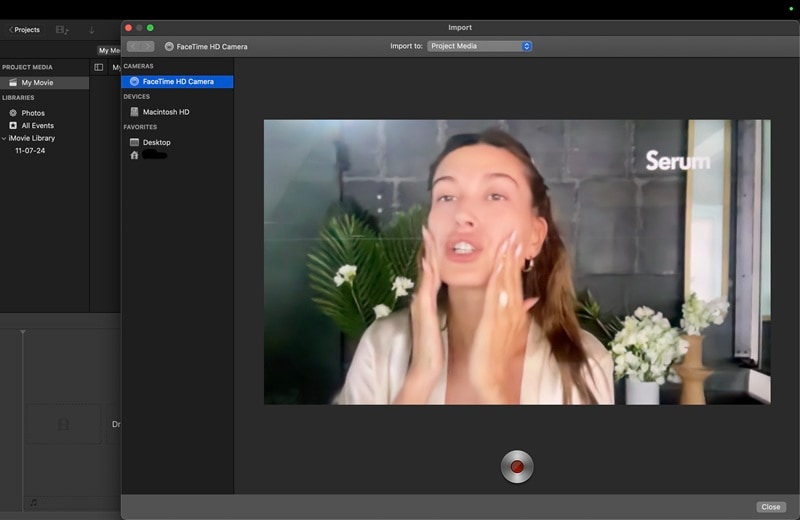
Task: Go forward with the right navigation arrow
Action: tap(147, 46)
